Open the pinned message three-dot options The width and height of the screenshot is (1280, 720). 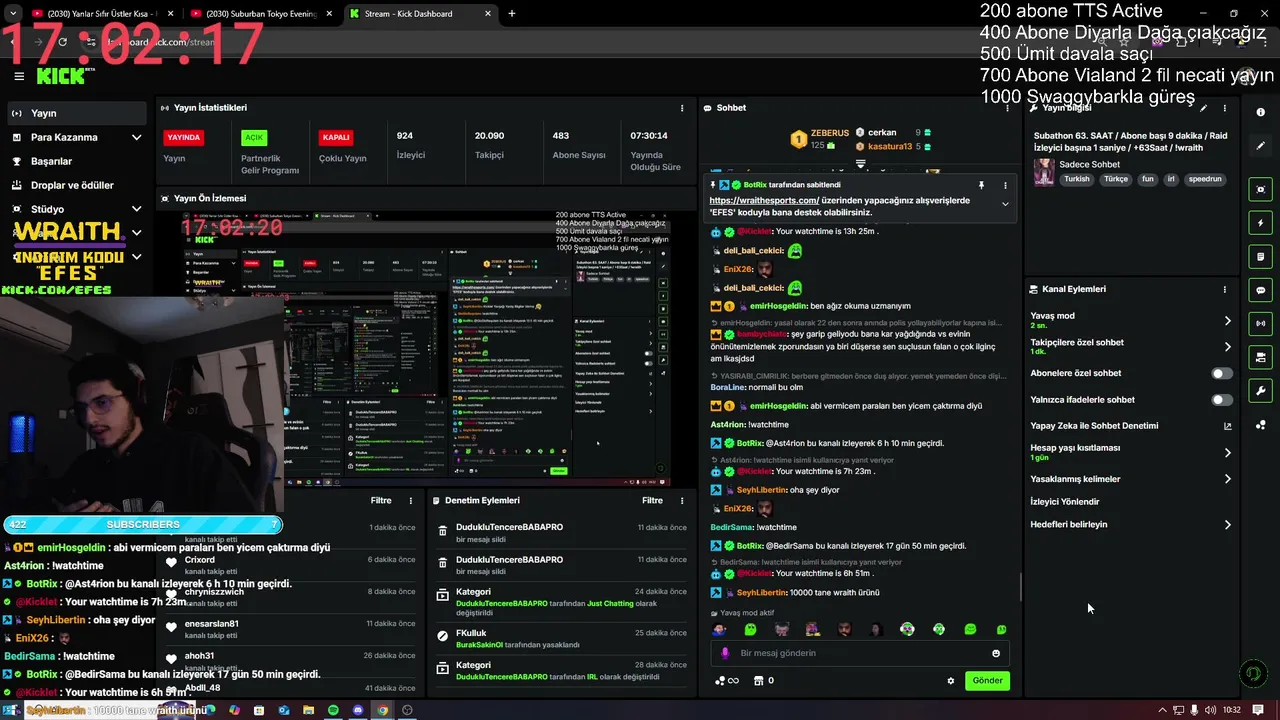[1005, 185]
